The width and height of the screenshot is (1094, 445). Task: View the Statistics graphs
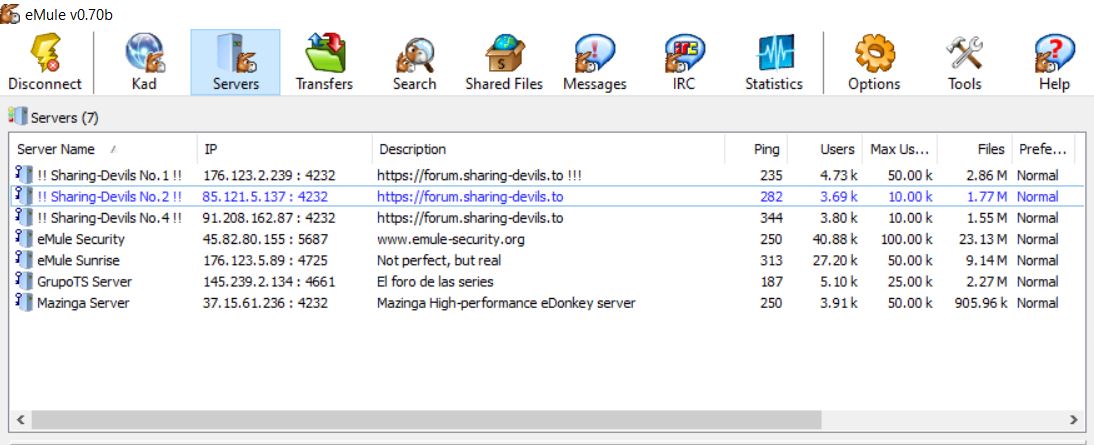(774, 62)
